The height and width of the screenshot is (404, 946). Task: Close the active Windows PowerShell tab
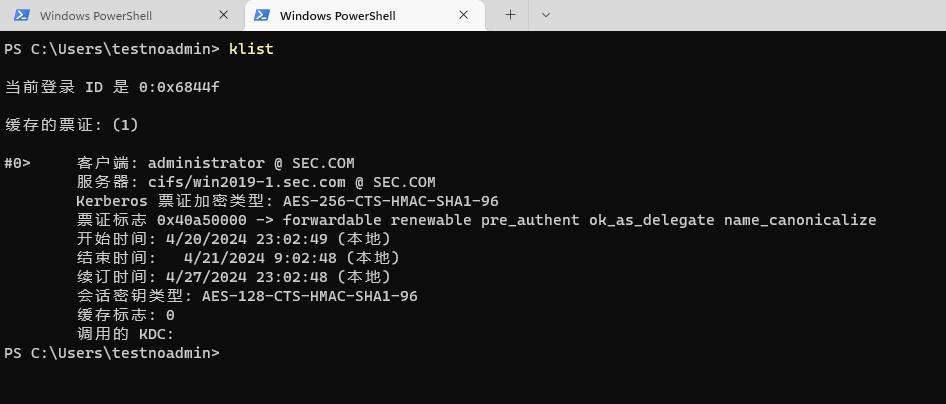[464, 15]
